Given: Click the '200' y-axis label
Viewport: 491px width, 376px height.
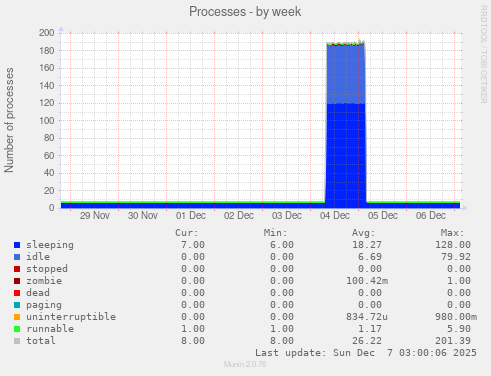Looking at the screenshot, I should [x=47, y=33].
